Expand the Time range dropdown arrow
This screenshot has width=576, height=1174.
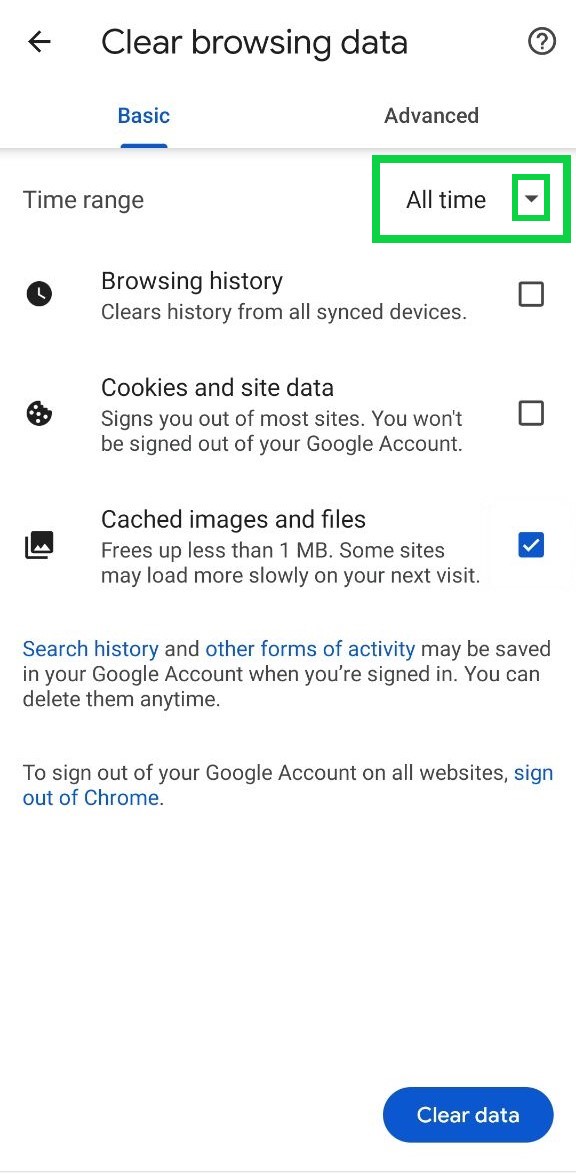[531, 199]
